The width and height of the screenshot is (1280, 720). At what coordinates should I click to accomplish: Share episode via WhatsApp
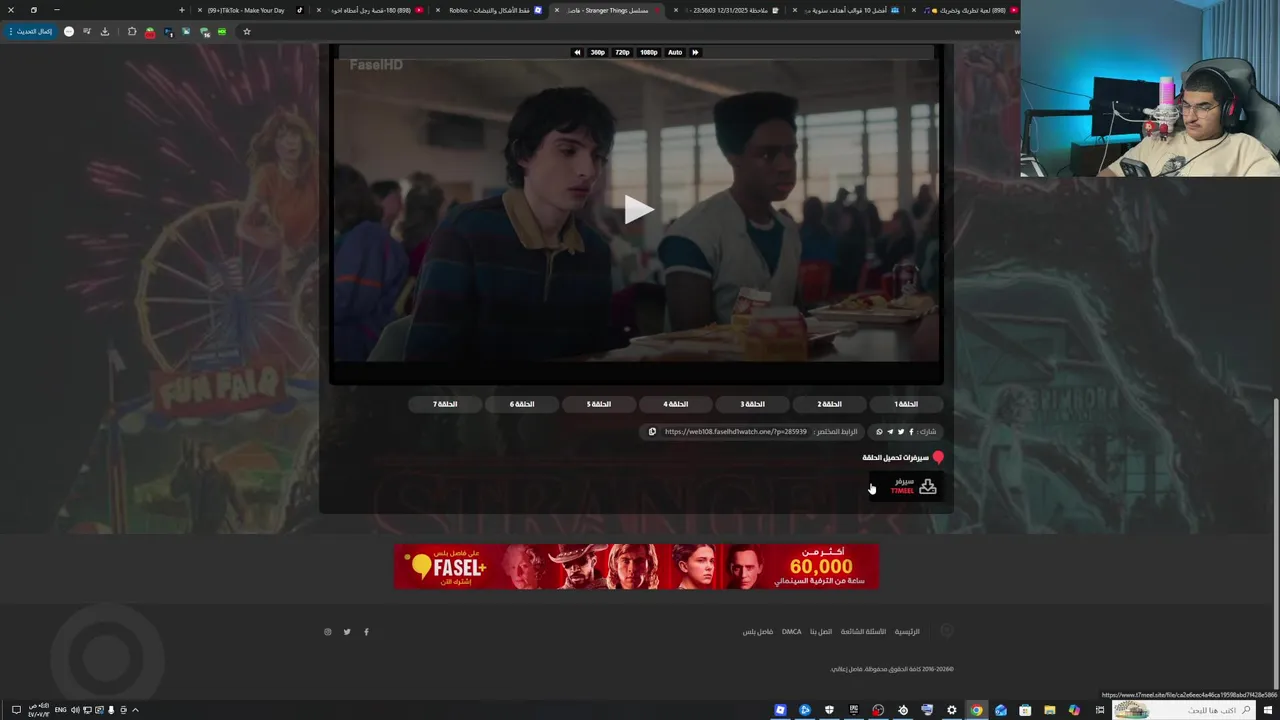(879, 432)
